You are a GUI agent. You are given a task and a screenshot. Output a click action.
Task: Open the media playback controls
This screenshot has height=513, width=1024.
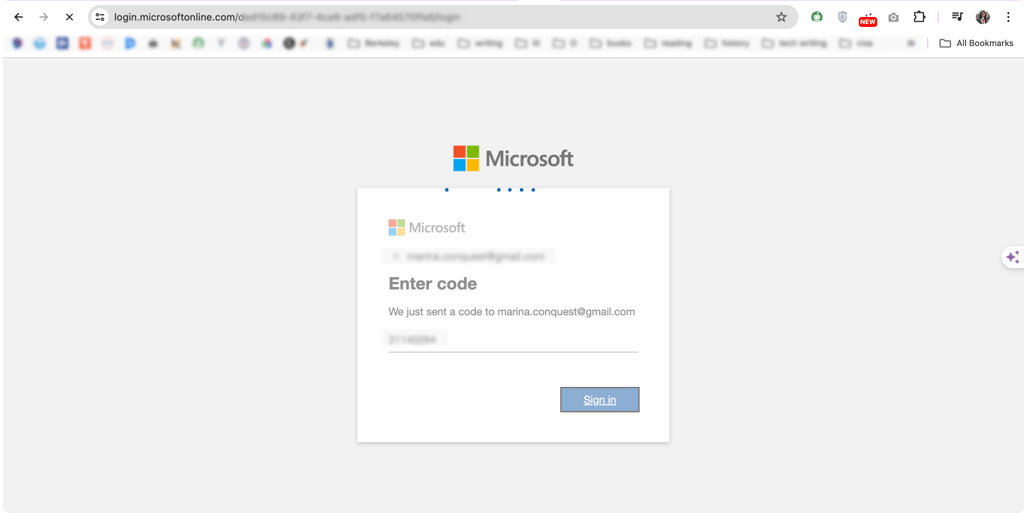click(x=957, y=17)
